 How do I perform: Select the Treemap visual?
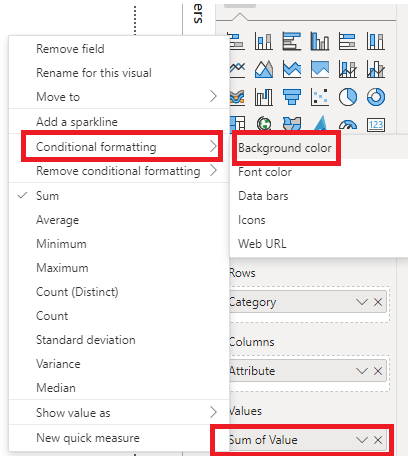237,123
